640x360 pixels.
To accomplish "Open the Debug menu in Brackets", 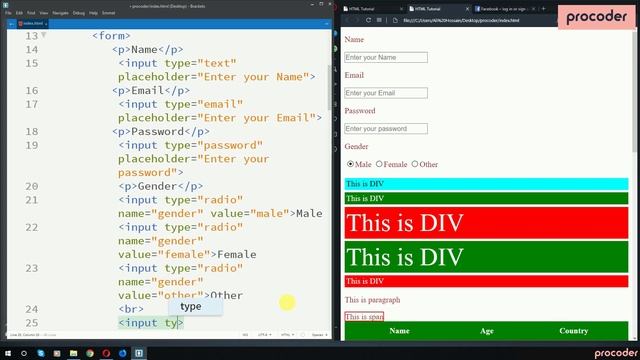I will tap(79, 13).
